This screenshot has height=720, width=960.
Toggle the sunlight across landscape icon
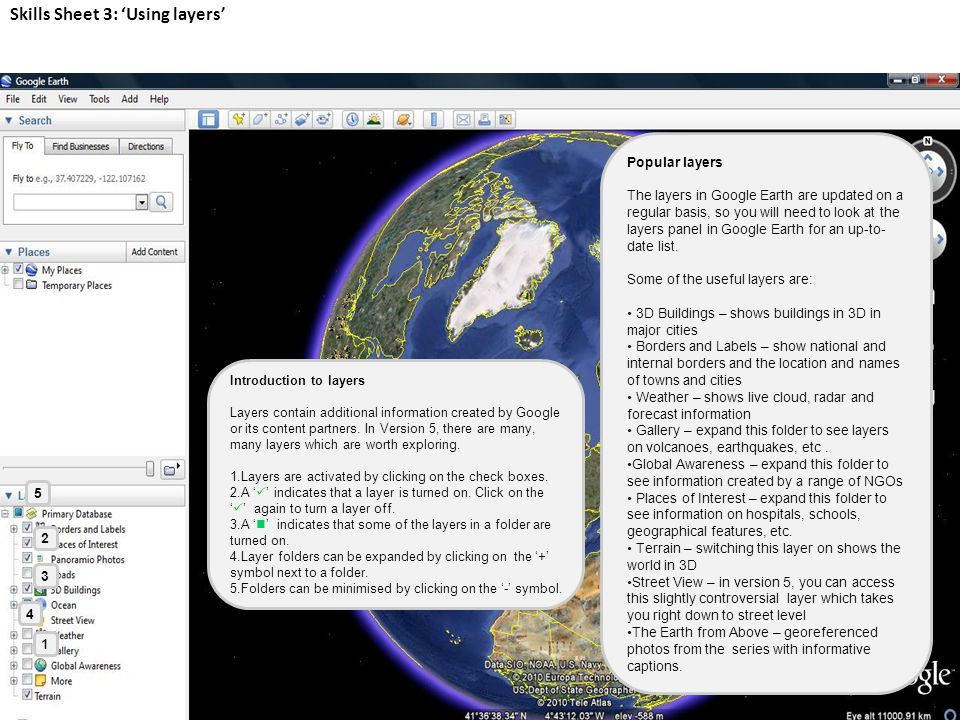click(x=373, y=119)
